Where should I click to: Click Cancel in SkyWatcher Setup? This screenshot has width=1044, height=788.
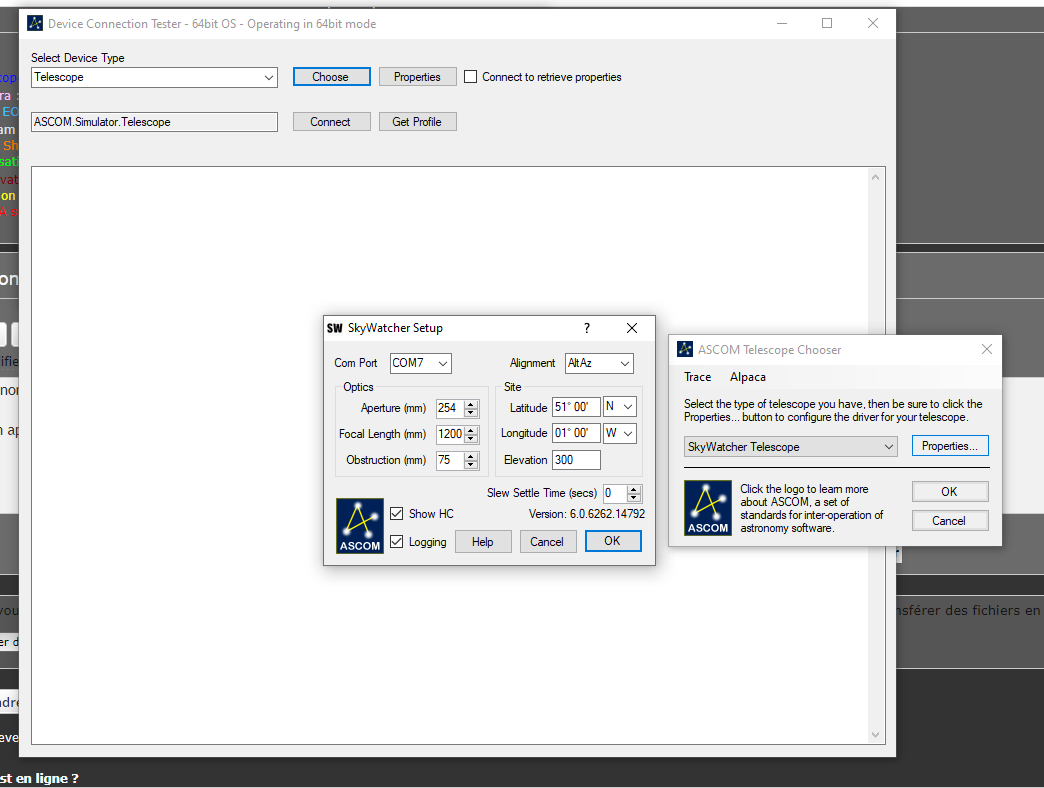(547, 542)
